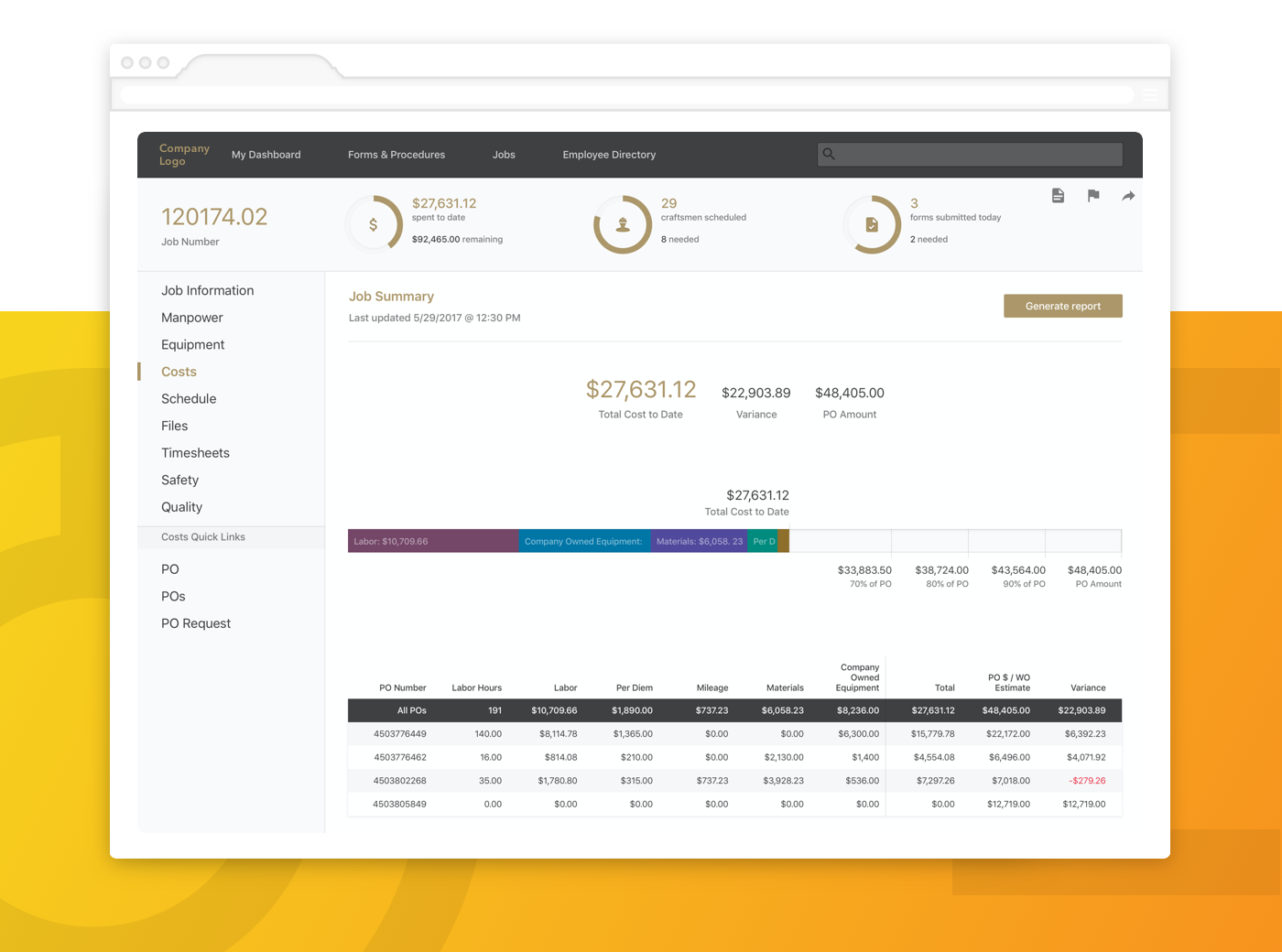Open My Dashboard in navigation bar

pyautogui.click(x=266, y=155)
